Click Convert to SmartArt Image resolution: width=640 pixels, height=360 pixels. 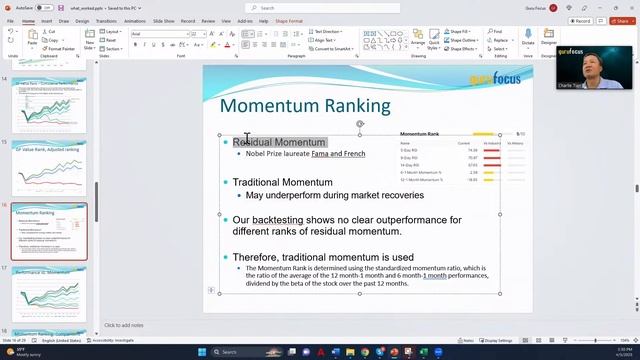click(331, 49)
